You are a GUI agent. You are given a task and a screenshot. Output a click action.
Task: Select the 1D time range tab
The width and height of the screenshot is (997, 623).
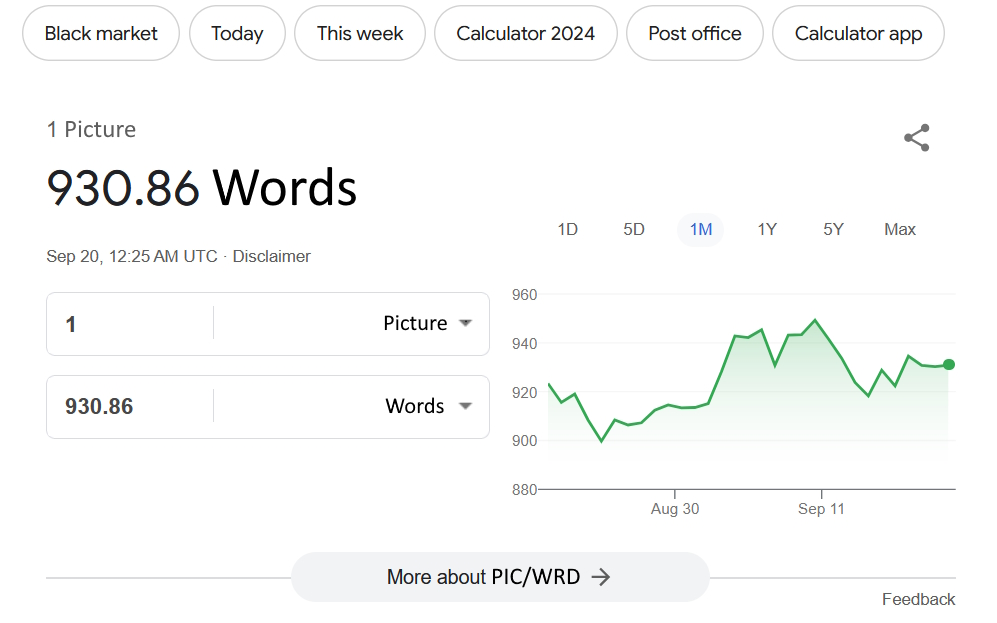(x=567, y=229)
